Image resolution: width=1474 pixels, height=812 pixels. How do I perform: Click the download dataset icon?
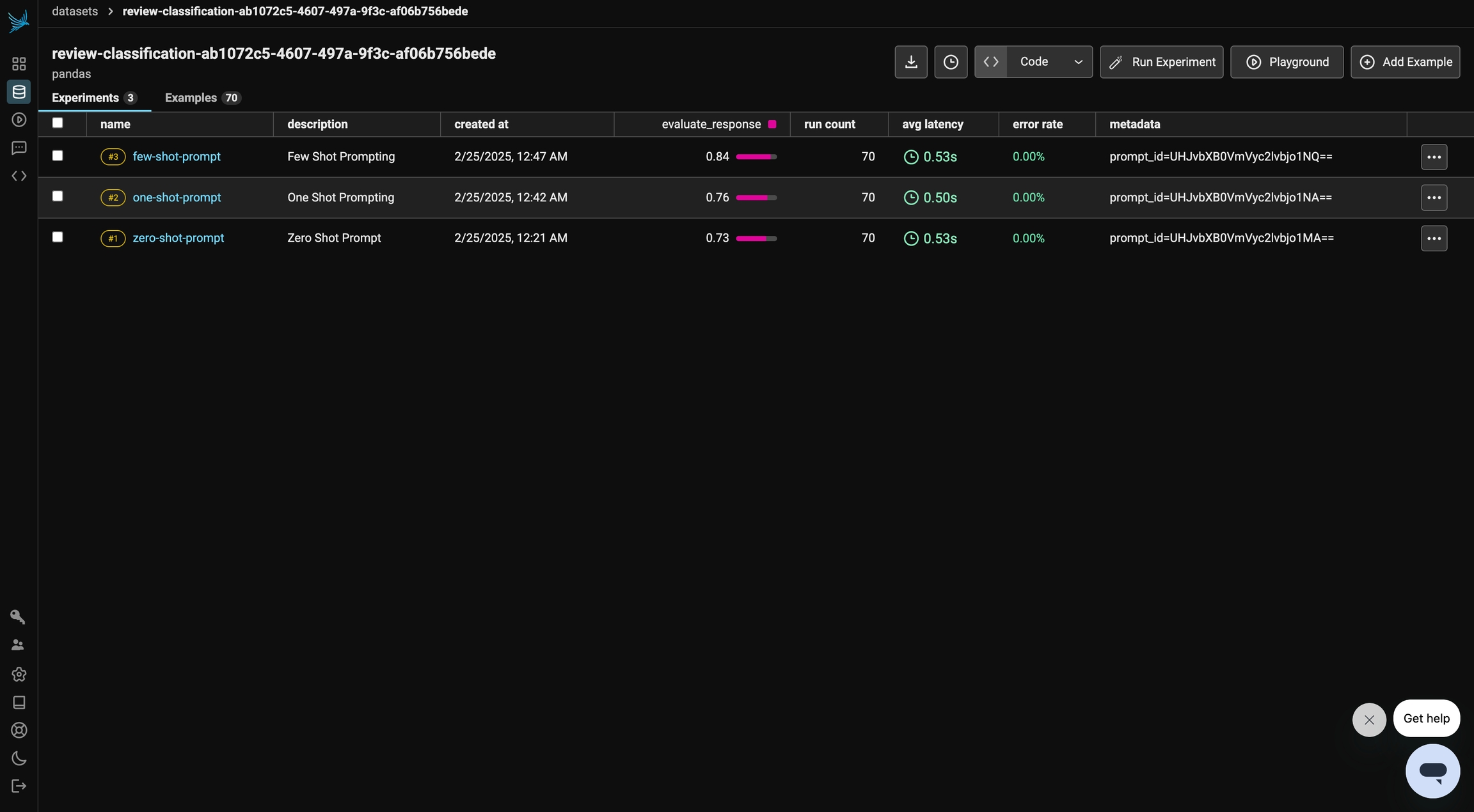(910, 62)
